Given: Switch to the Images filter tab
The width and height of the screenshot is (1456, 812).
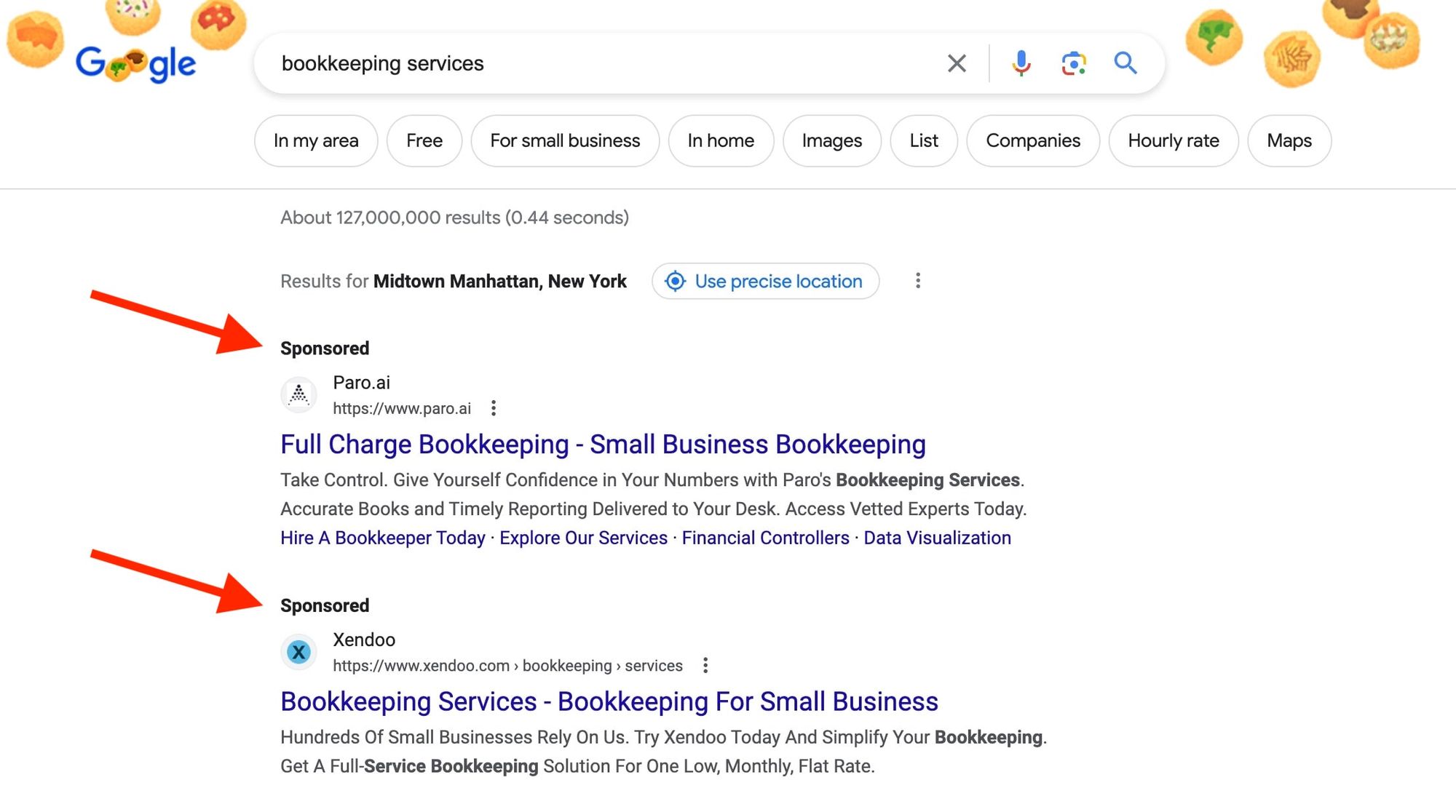Looking at the screenshot, I should click(x=831, y=140).
